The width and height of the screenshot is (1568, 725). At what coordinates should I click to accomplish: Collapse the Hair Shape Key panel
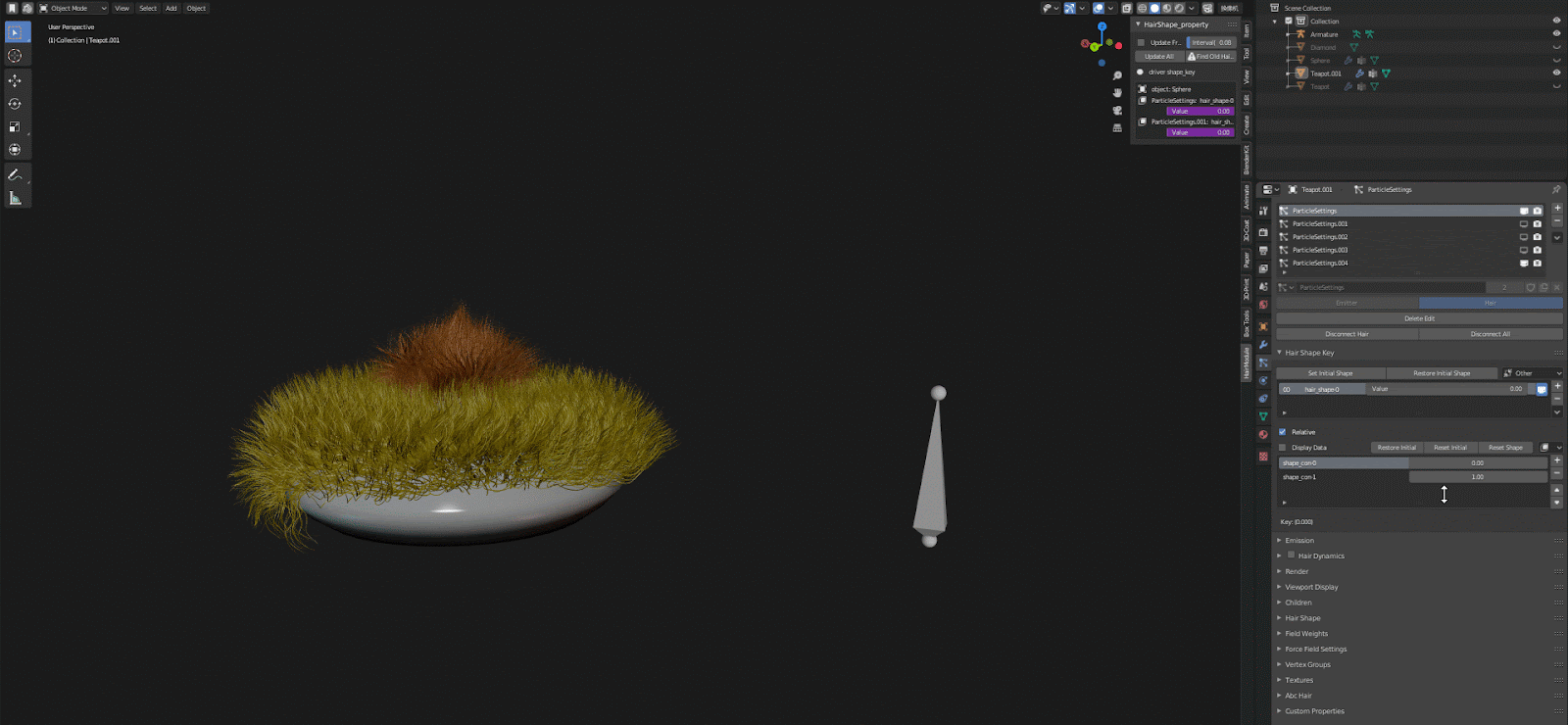pyautogui.click(x=1309, y=353)
